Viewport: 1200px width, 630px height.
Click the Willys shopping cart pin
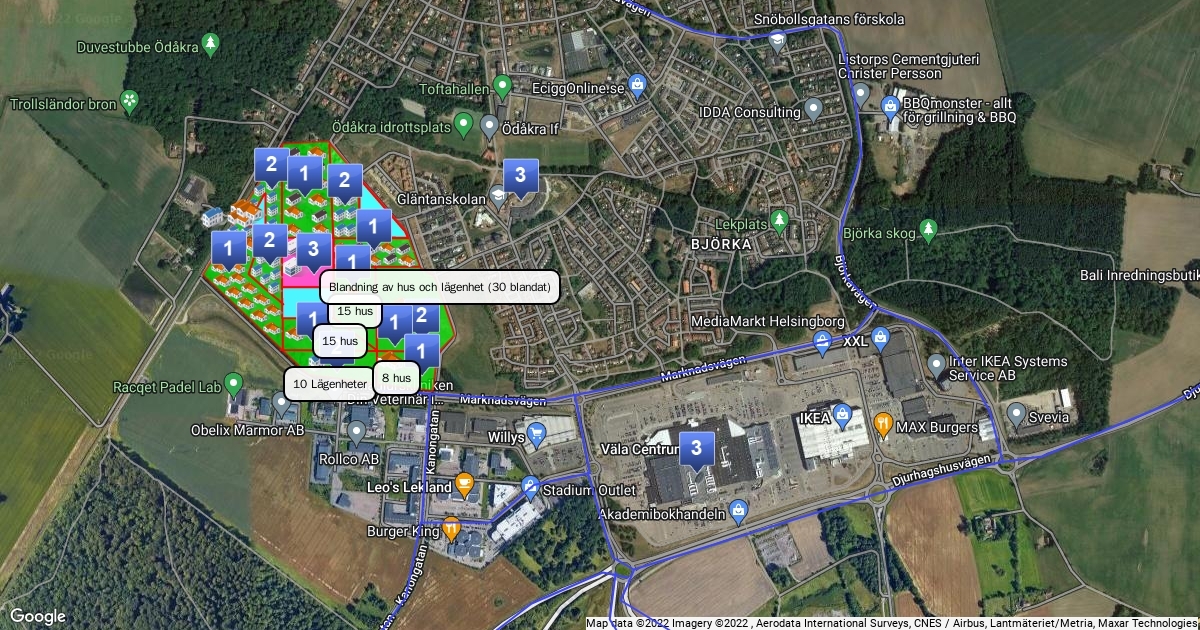click(x=536, y=434)
